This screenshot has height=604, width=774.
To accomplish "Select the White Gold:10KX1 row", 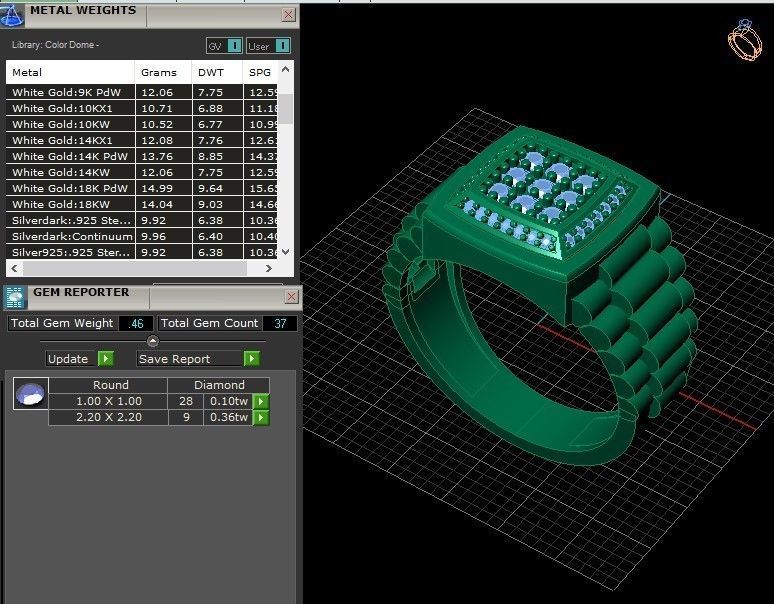I will (142, 108).
